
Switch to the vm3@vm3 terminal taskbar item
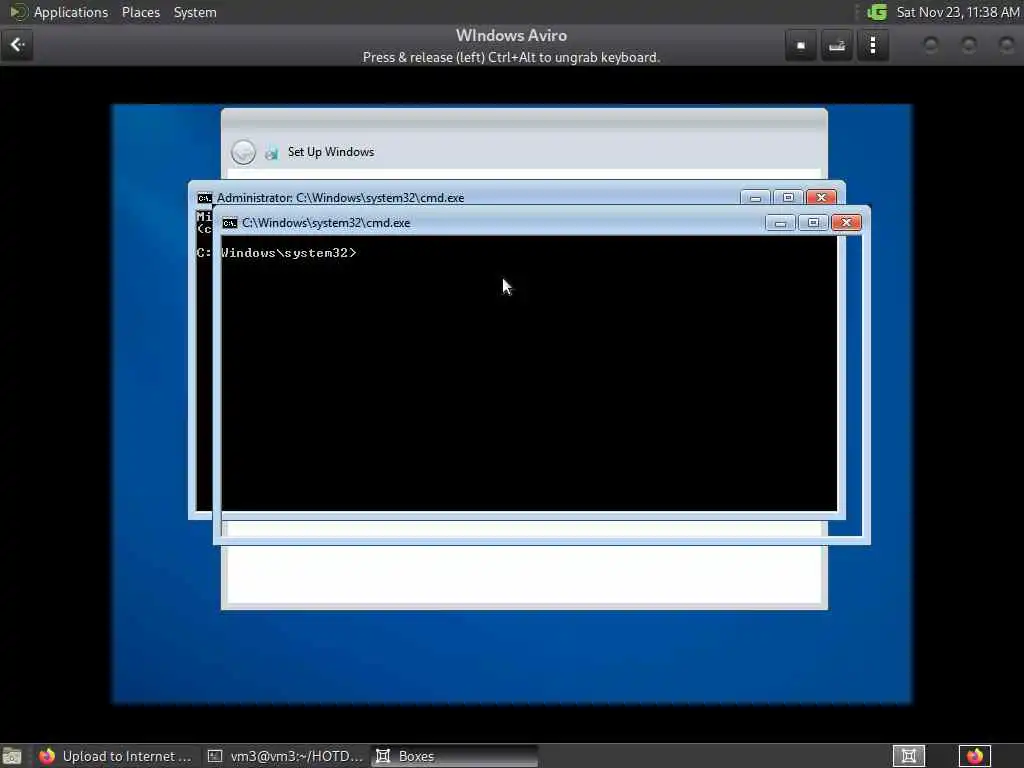point(285,756)
